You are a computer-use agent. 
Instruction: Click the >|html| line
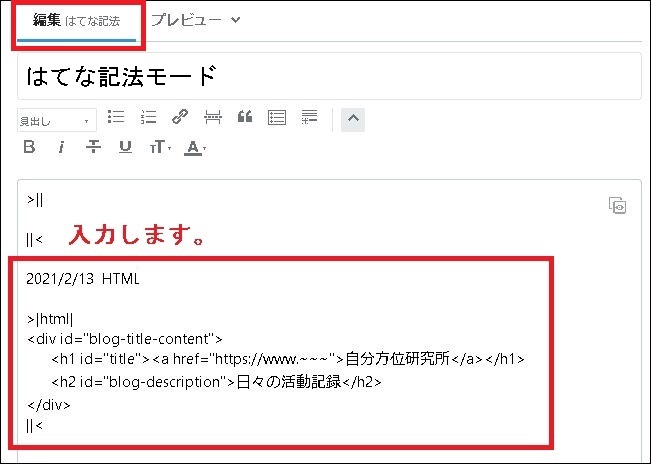50,319
